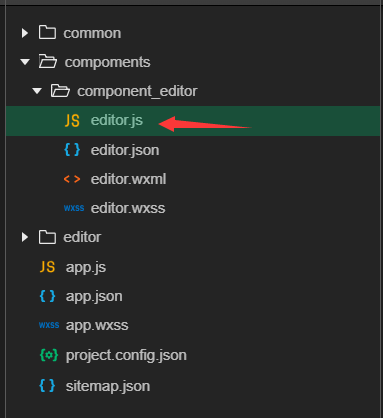Viewport: 383px width, 418px height.
Task: Click the yellow JS icon beside app.js
Action: coord(47,267)
